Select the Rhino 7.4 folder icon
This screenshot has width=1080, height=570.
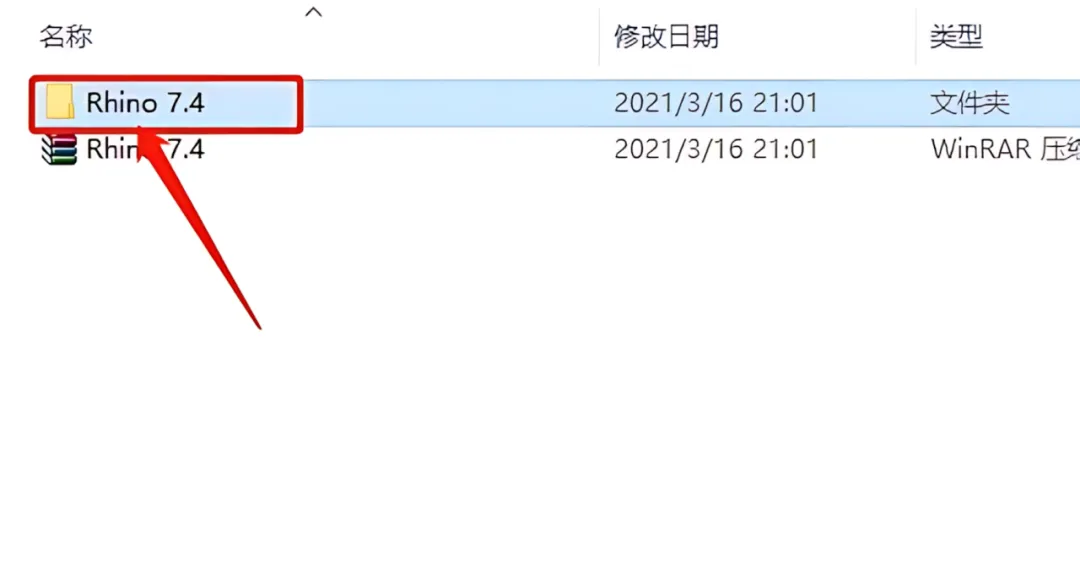pyautogui.click(x=60, y=103)
